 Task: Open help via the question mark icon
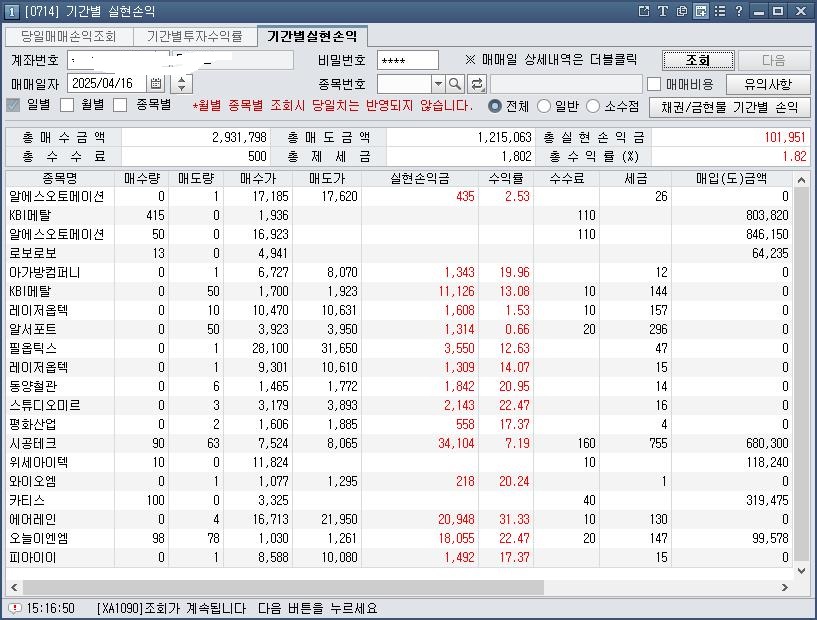coord(740,12)
